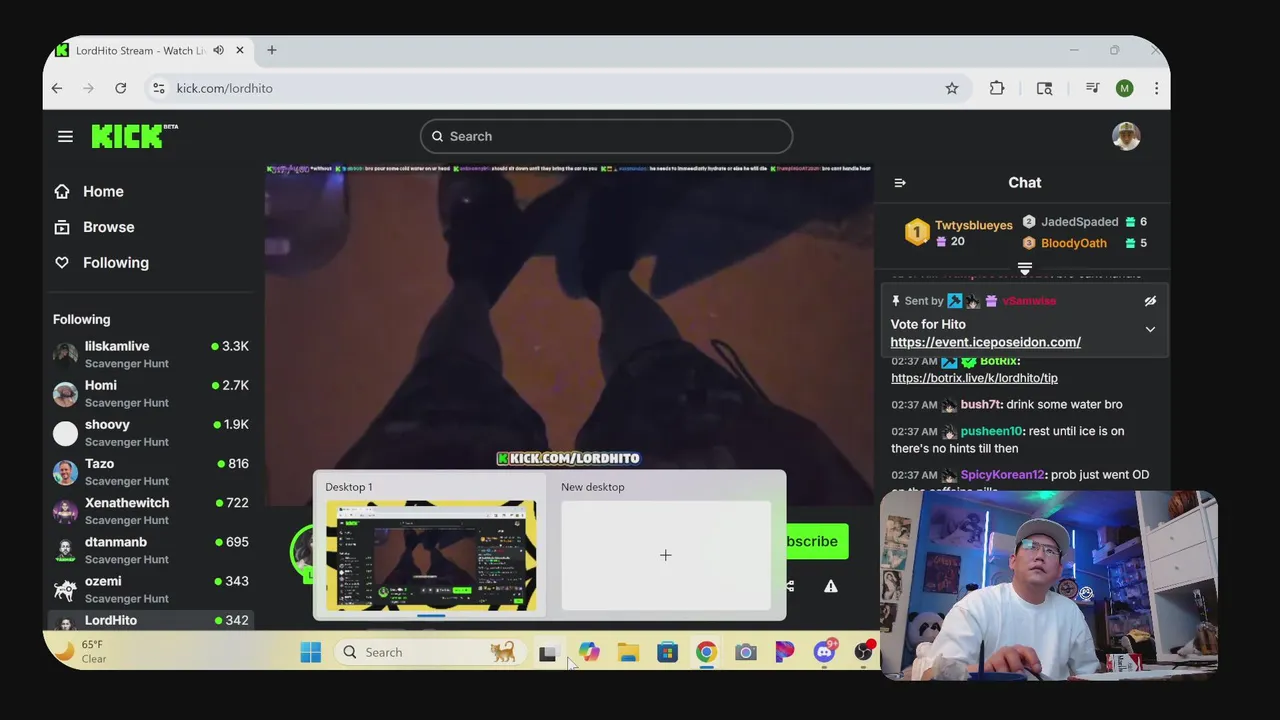Open File Explorer from taskbar
The height and width of the screenshot is (720, 1280).
628,652
